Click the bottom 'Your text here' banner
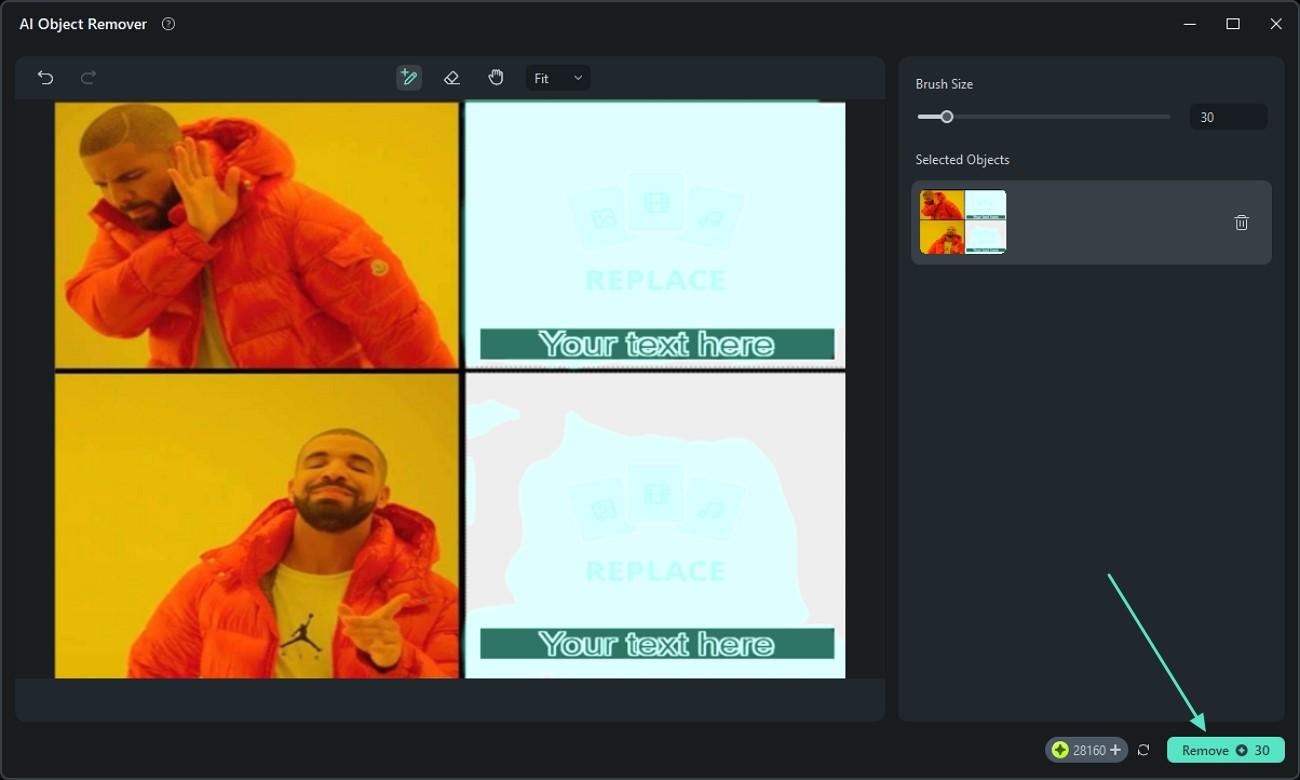This screenshot has width=1300, height=780. [657, 643]
